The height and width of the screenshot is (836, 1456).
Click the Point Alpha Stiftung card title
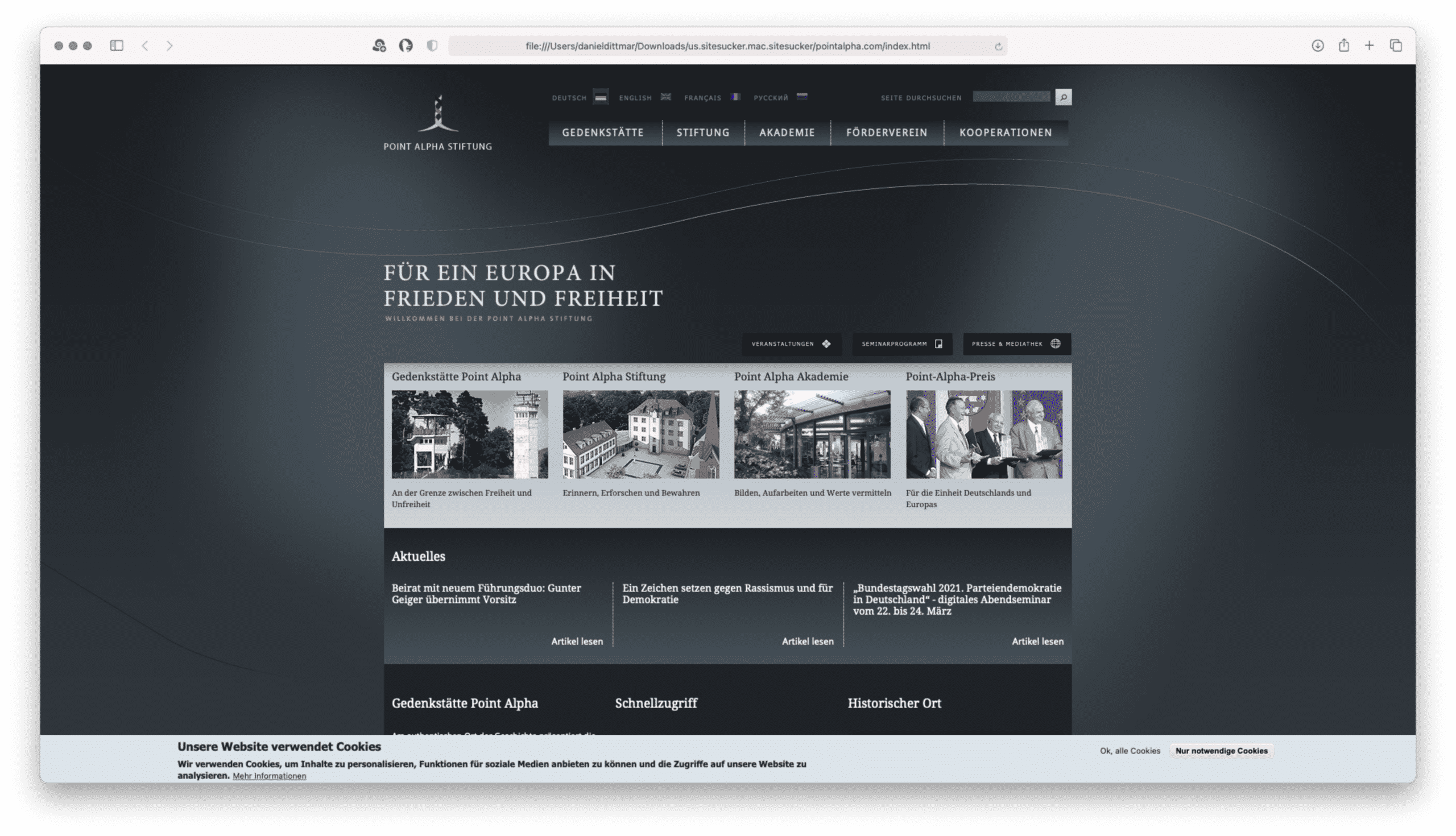pyautogui.click(x=614, y=376)
